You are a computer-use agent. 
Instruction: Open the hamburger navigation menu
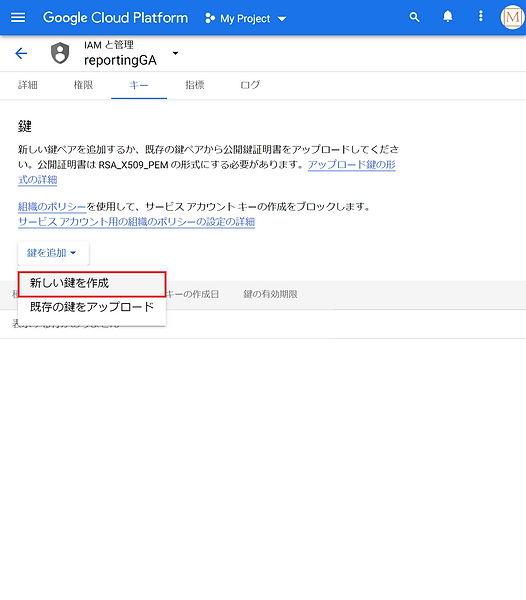pos(18,18)
